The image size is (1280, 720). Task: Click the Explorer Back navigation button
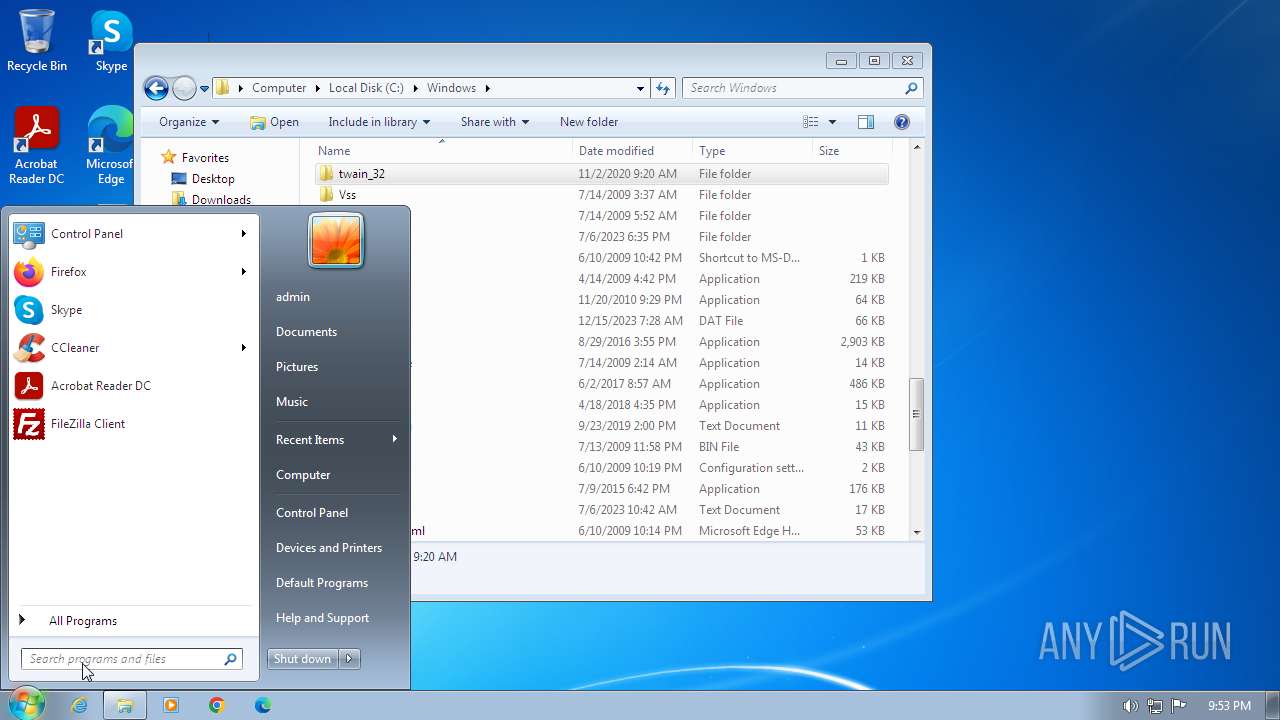pos(156,88)
